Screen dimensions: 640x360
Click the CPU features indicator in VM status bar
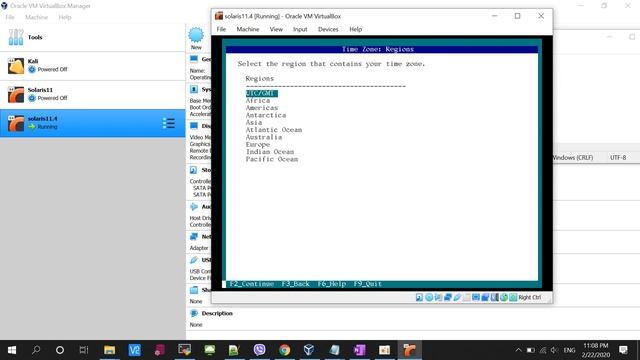click(x=494, y=297)
